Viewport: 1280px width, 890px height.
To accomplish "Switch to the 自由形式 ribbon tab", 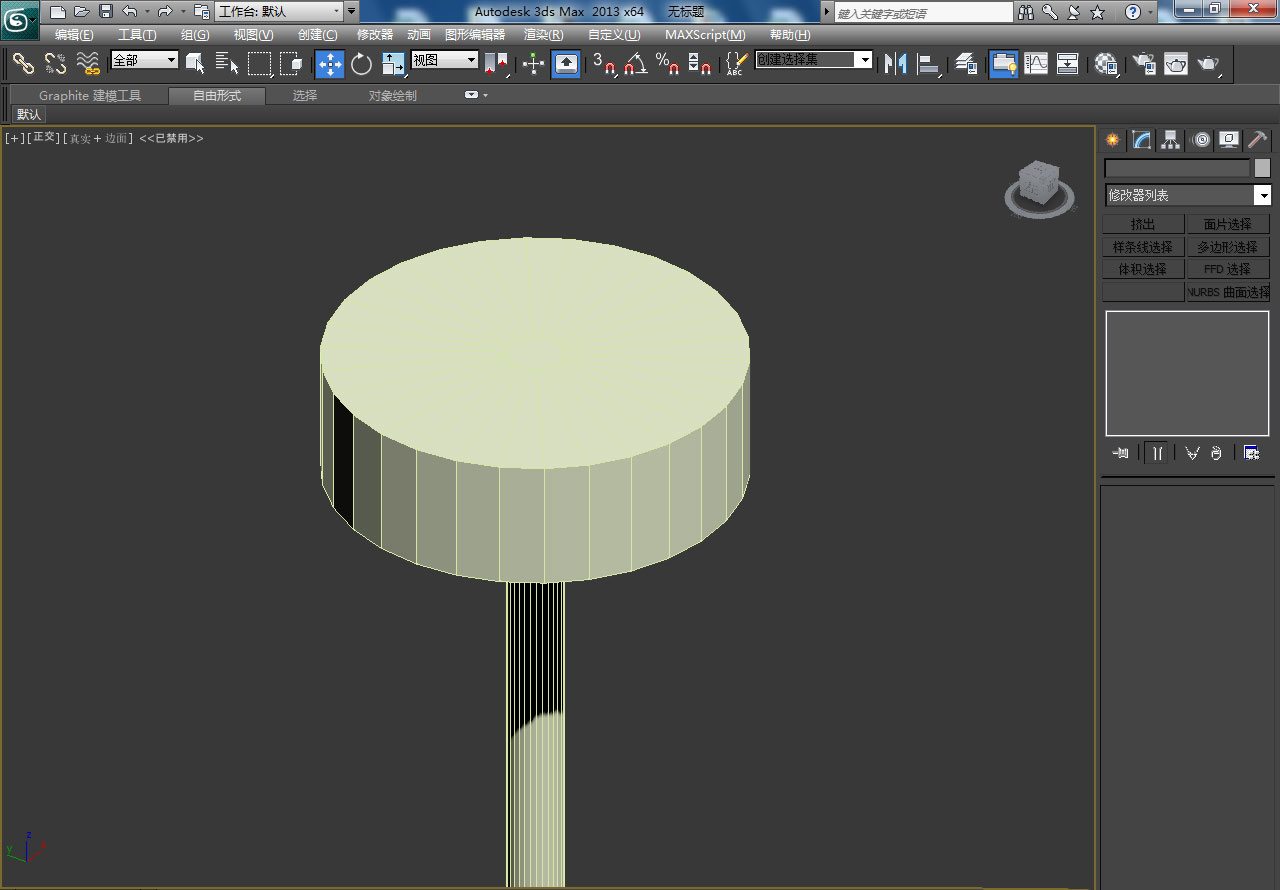I will point(217,96).
